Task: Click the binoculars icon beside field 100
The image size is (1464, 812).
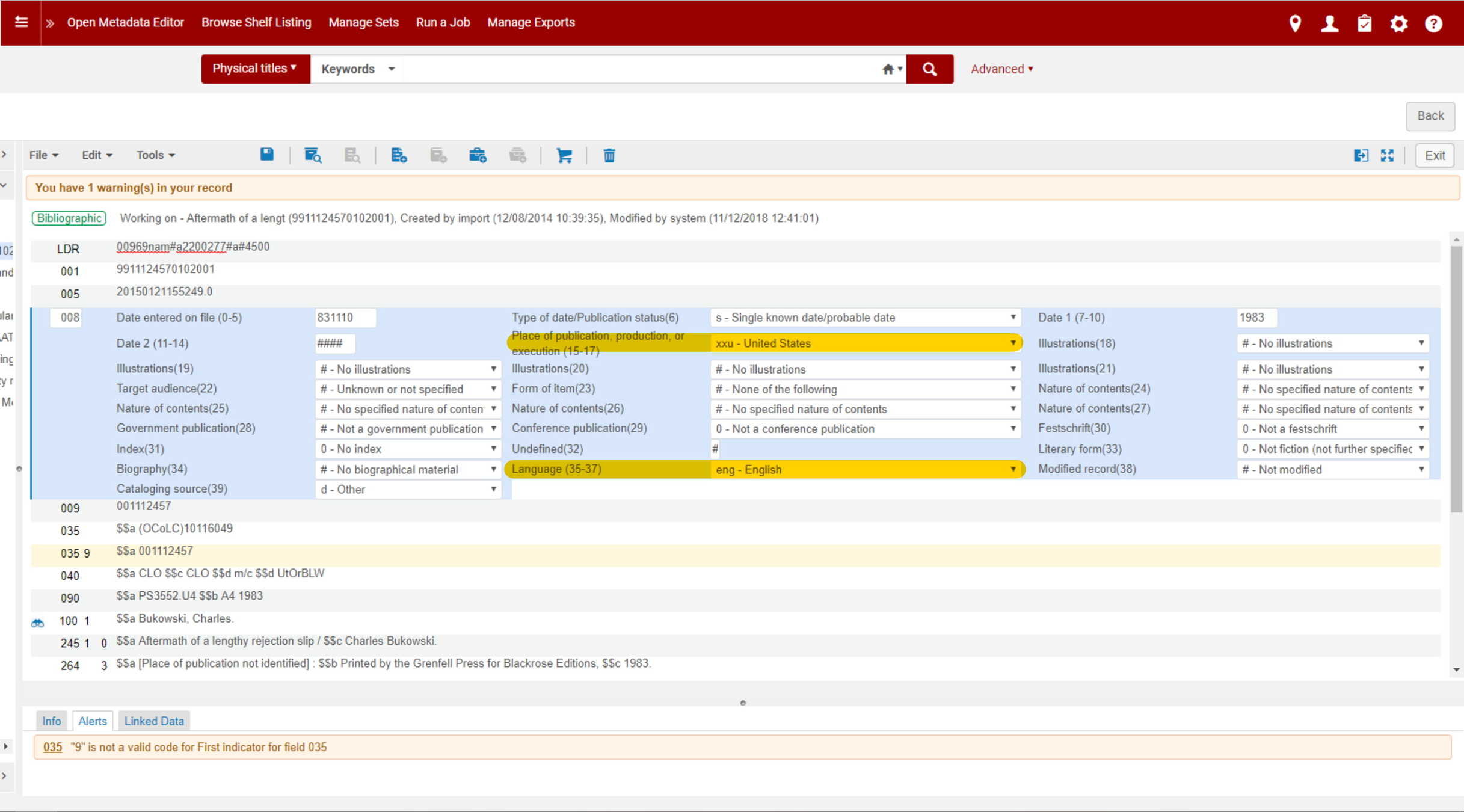Action: click(x=38, y=623)
